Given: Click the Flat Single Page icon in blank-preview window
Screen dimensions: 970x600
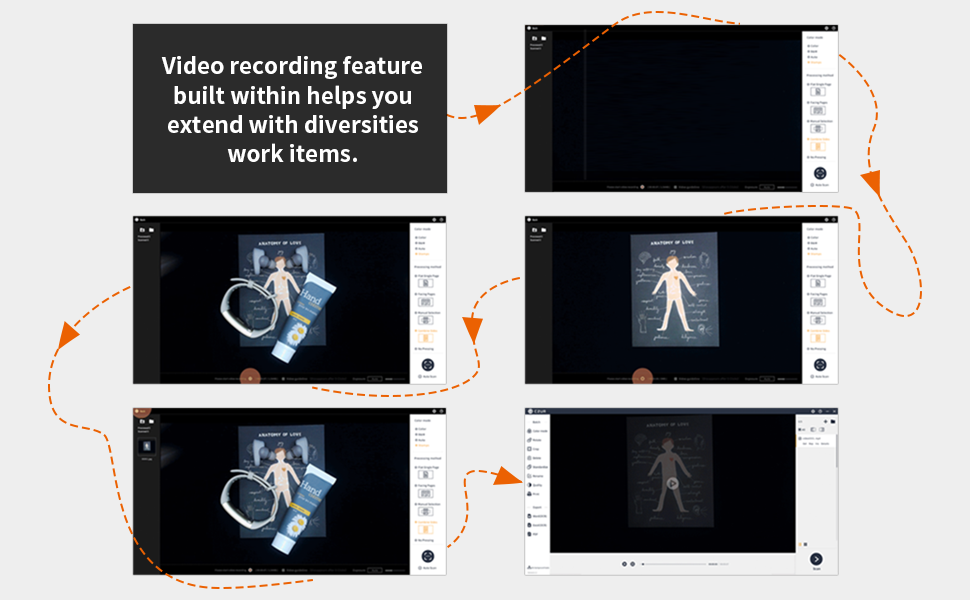Looking at the screenshot, I should click(818, 92).
